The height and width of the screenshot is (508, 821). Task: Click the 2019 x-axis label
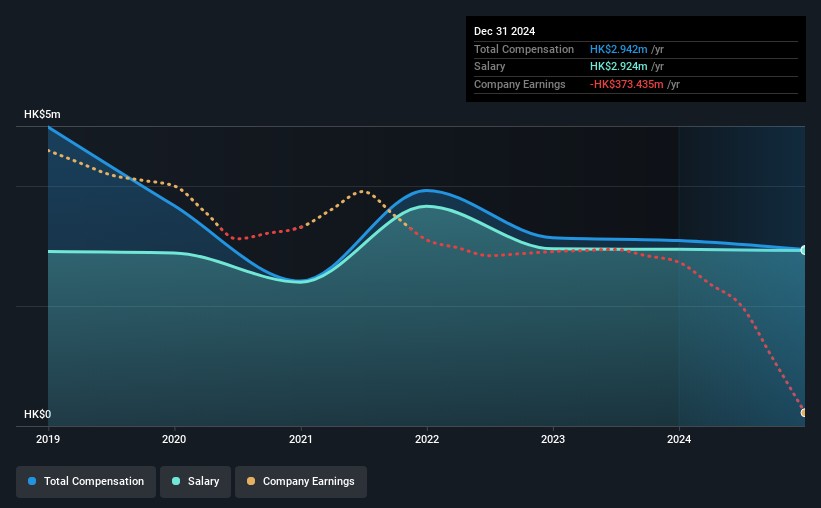pos(48,439)
